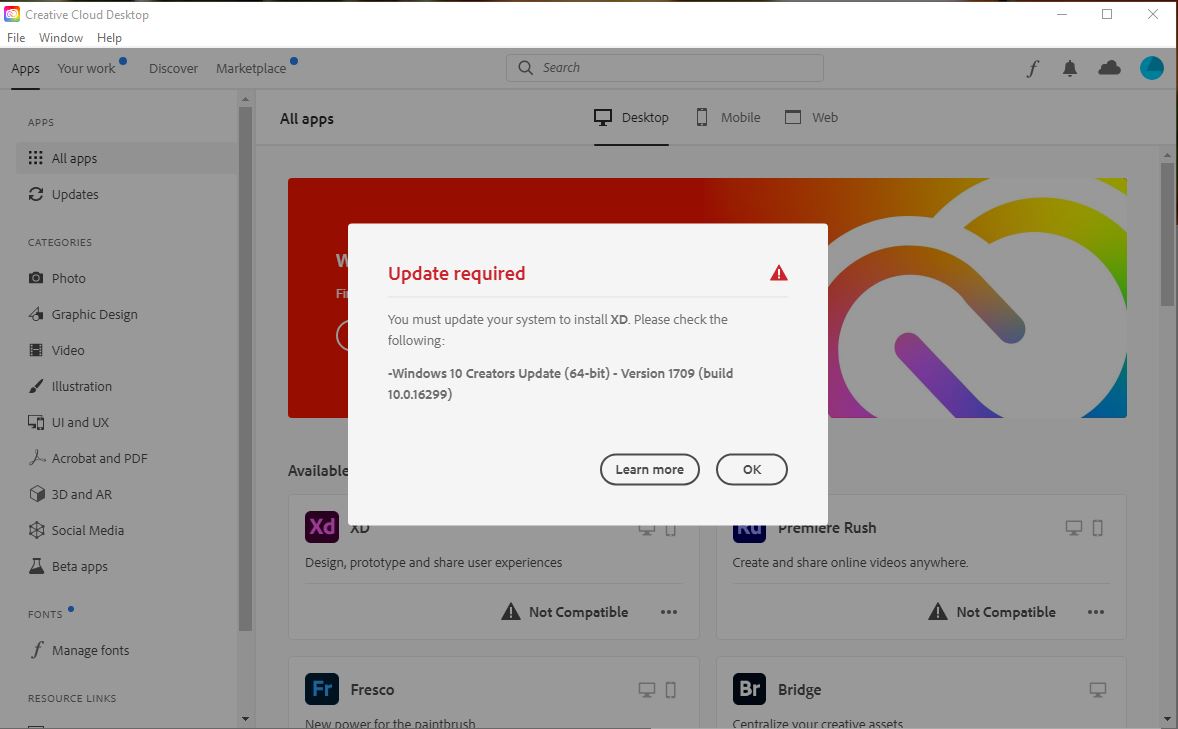Image resolution: width=1178 pixels, height=729 pixels.
Task: Open the Illustration category label
Action: click(82, 386)
